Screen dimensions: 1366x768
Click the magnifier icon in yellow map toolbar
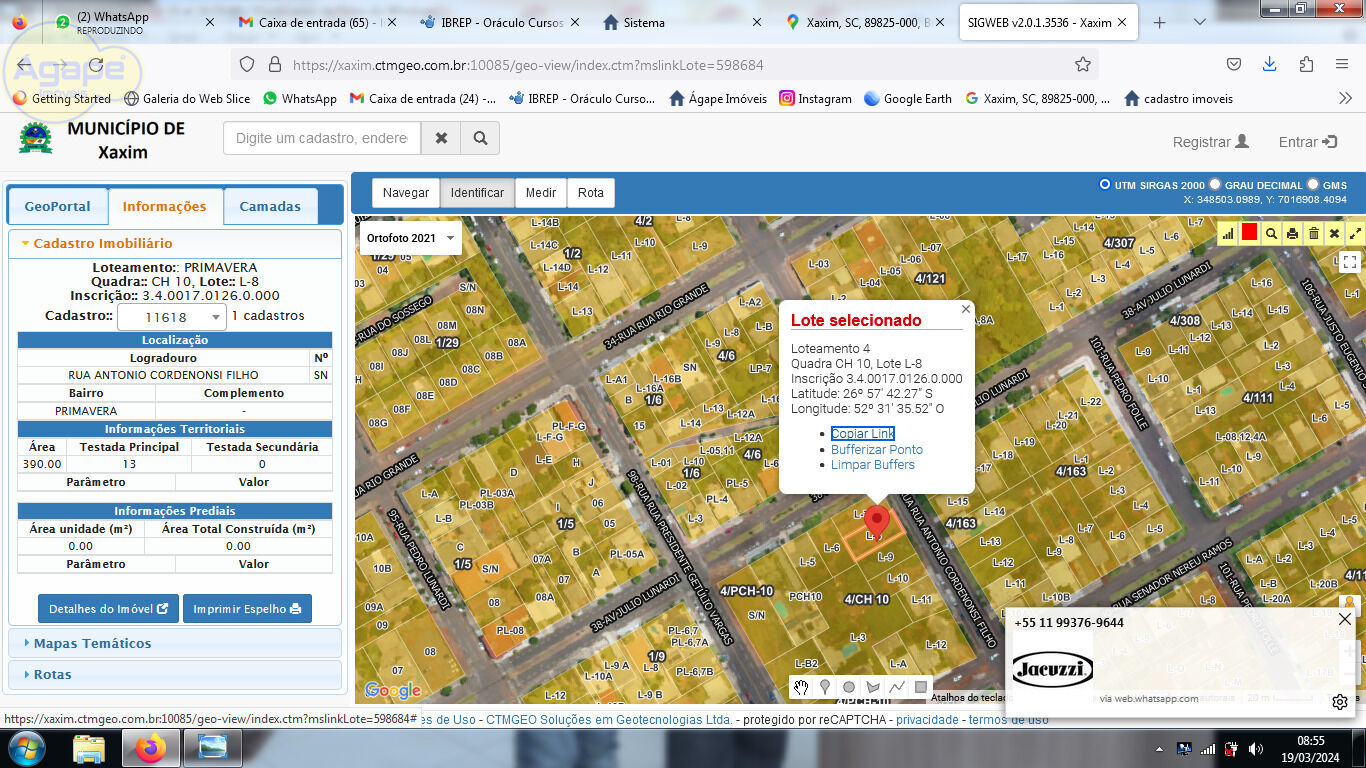(1271, 233)
